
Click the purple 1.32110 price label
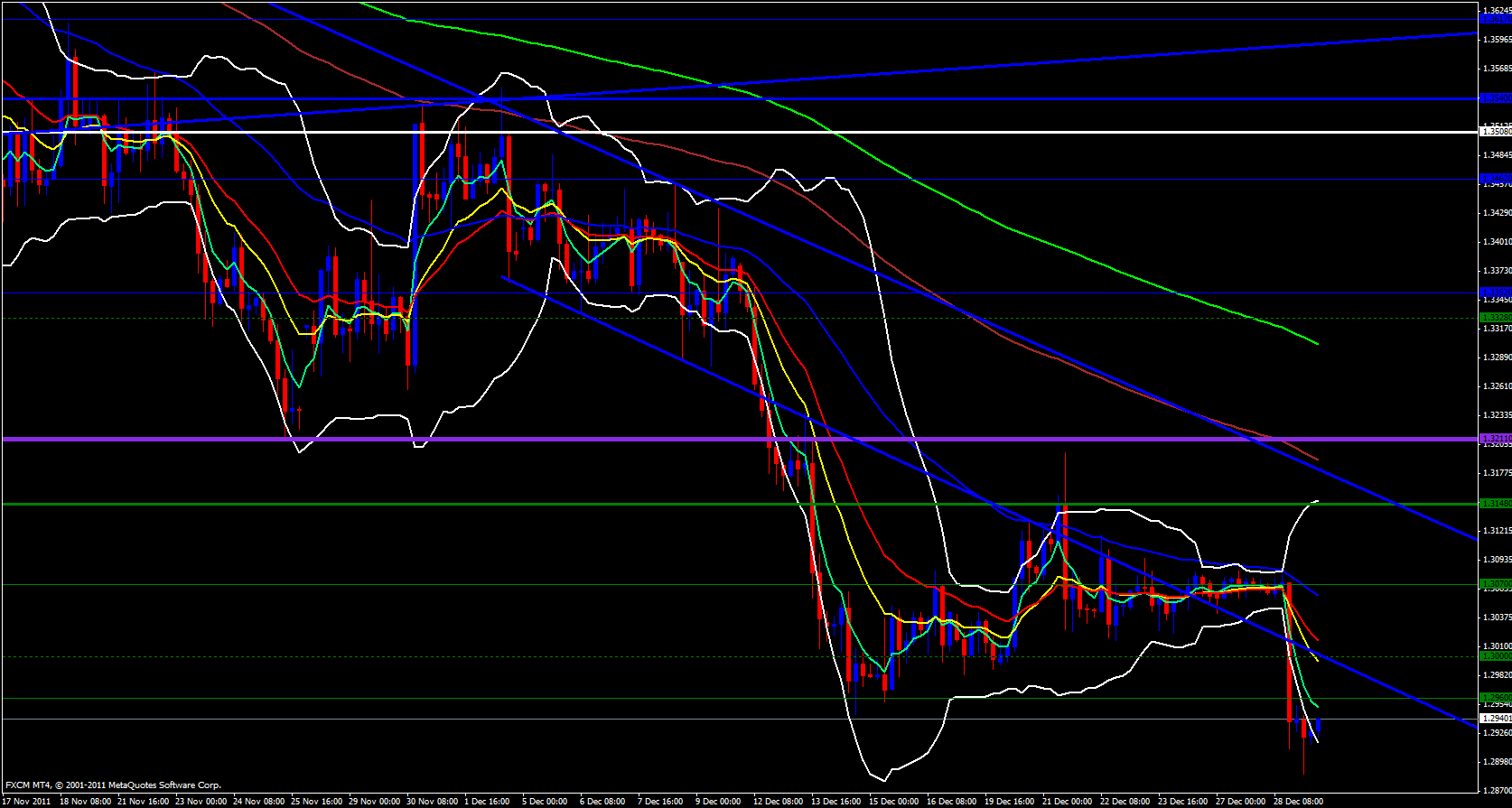click(x=1495, y=439)
